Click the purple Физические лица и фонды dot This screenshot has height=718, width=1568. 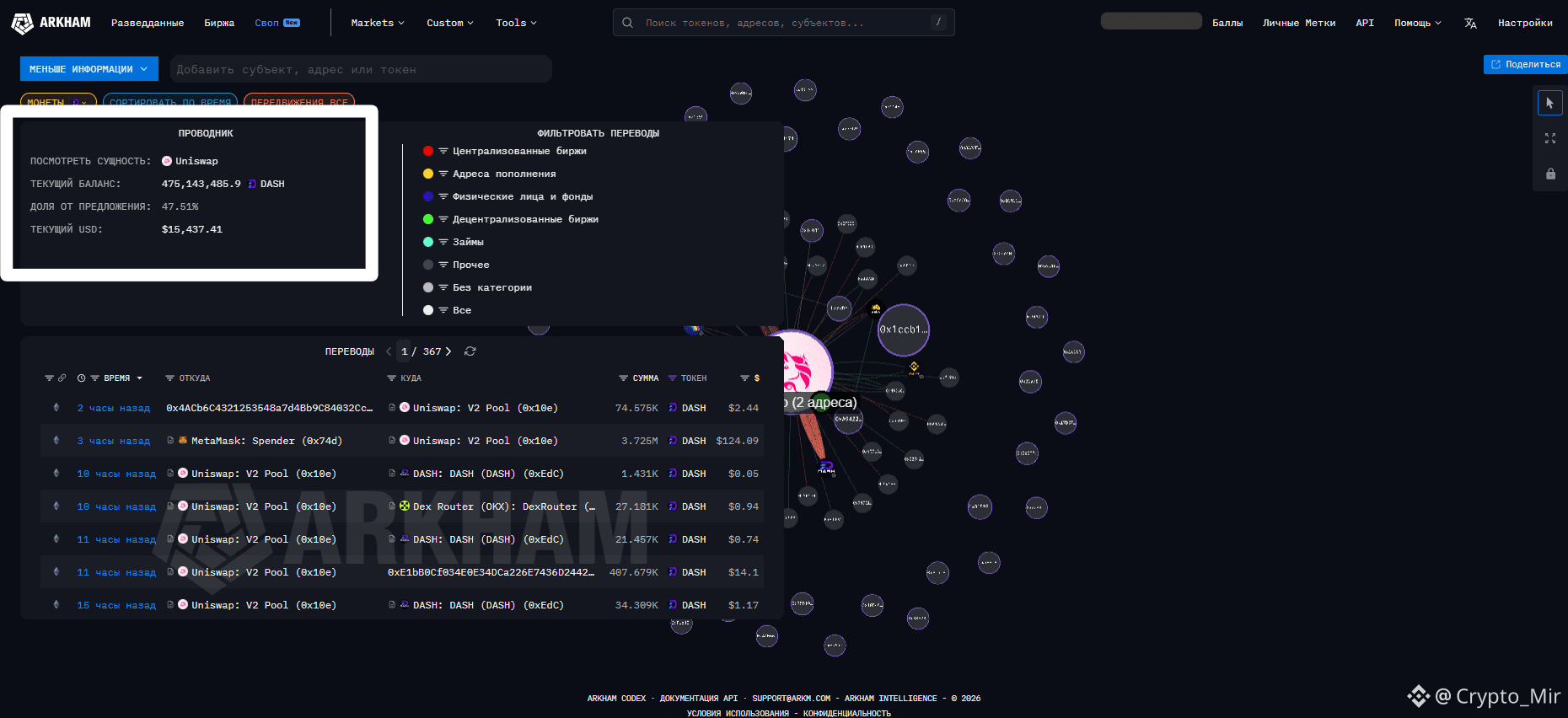(428, 196)
